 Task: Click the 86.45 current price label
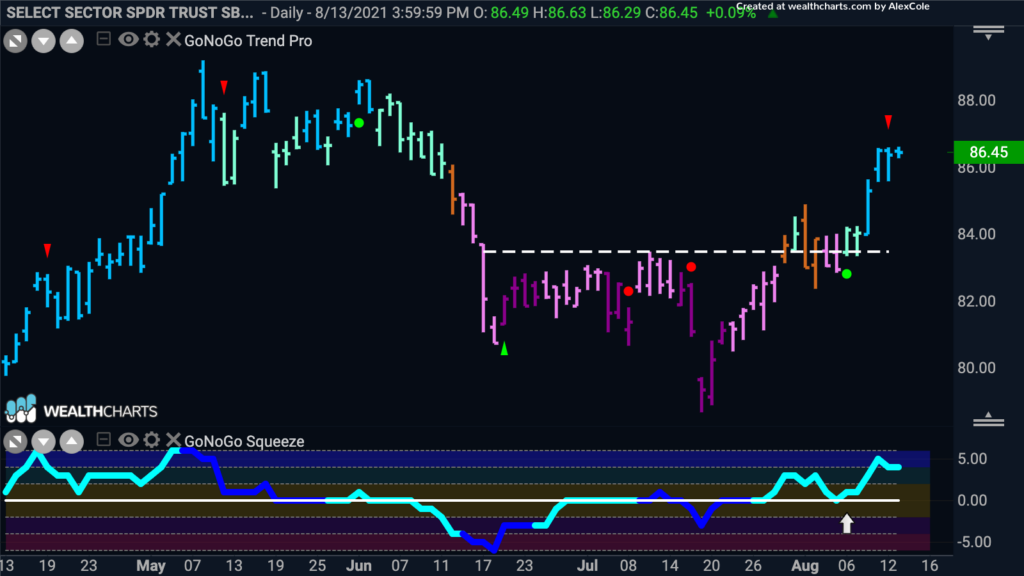(x=988, y=152)
